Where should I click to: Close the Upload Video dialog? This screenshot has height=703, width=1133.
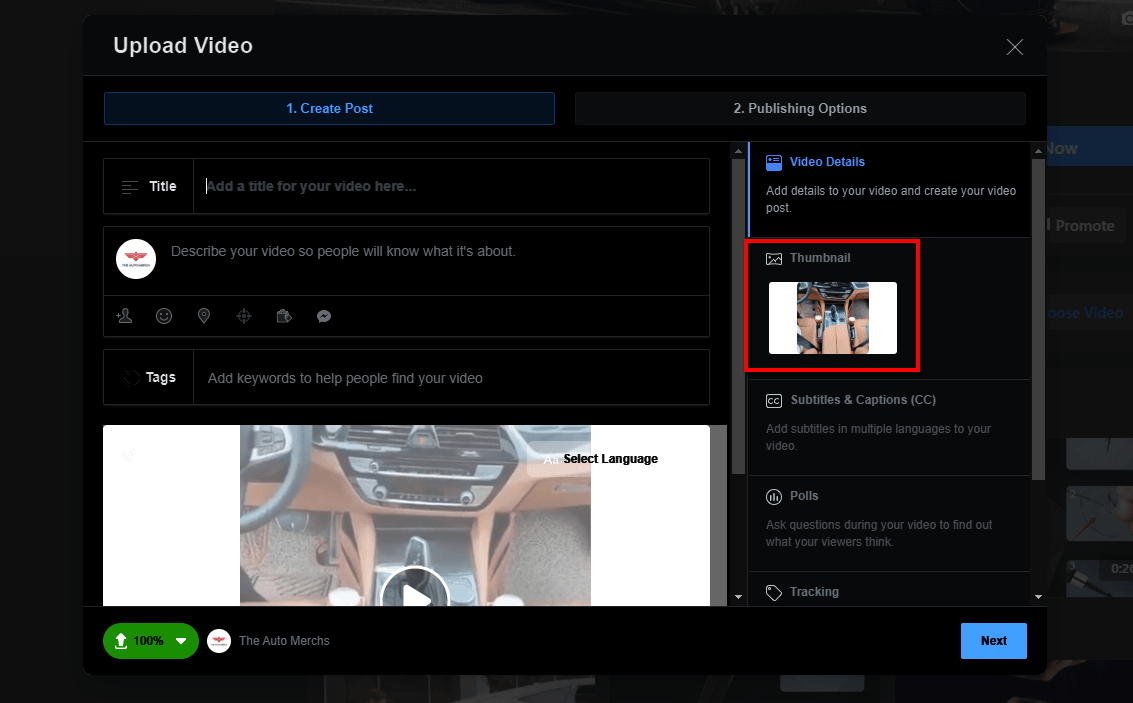[x=1014, y=47]
